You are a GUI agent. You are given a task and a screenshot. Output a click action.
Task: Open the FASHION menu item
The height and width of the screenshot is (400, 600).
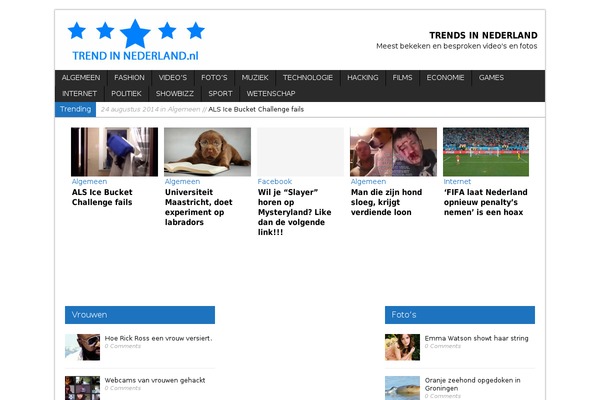tap(129, 78)
